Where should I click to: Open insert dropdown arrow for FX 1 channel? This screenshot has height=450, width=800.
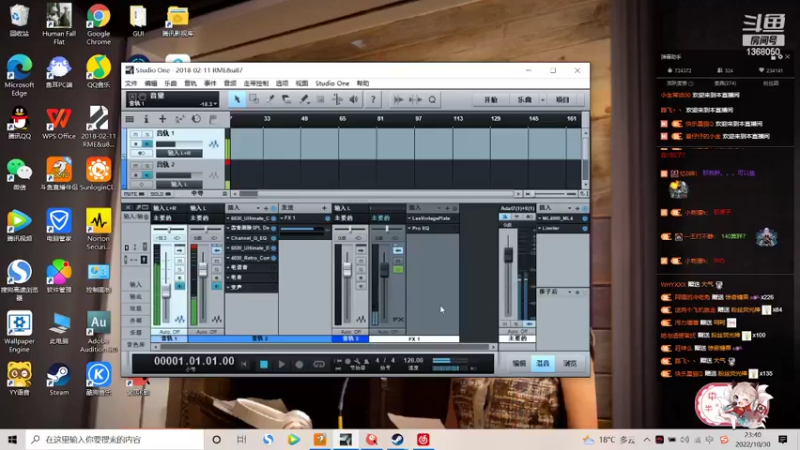tap(440, 208)
